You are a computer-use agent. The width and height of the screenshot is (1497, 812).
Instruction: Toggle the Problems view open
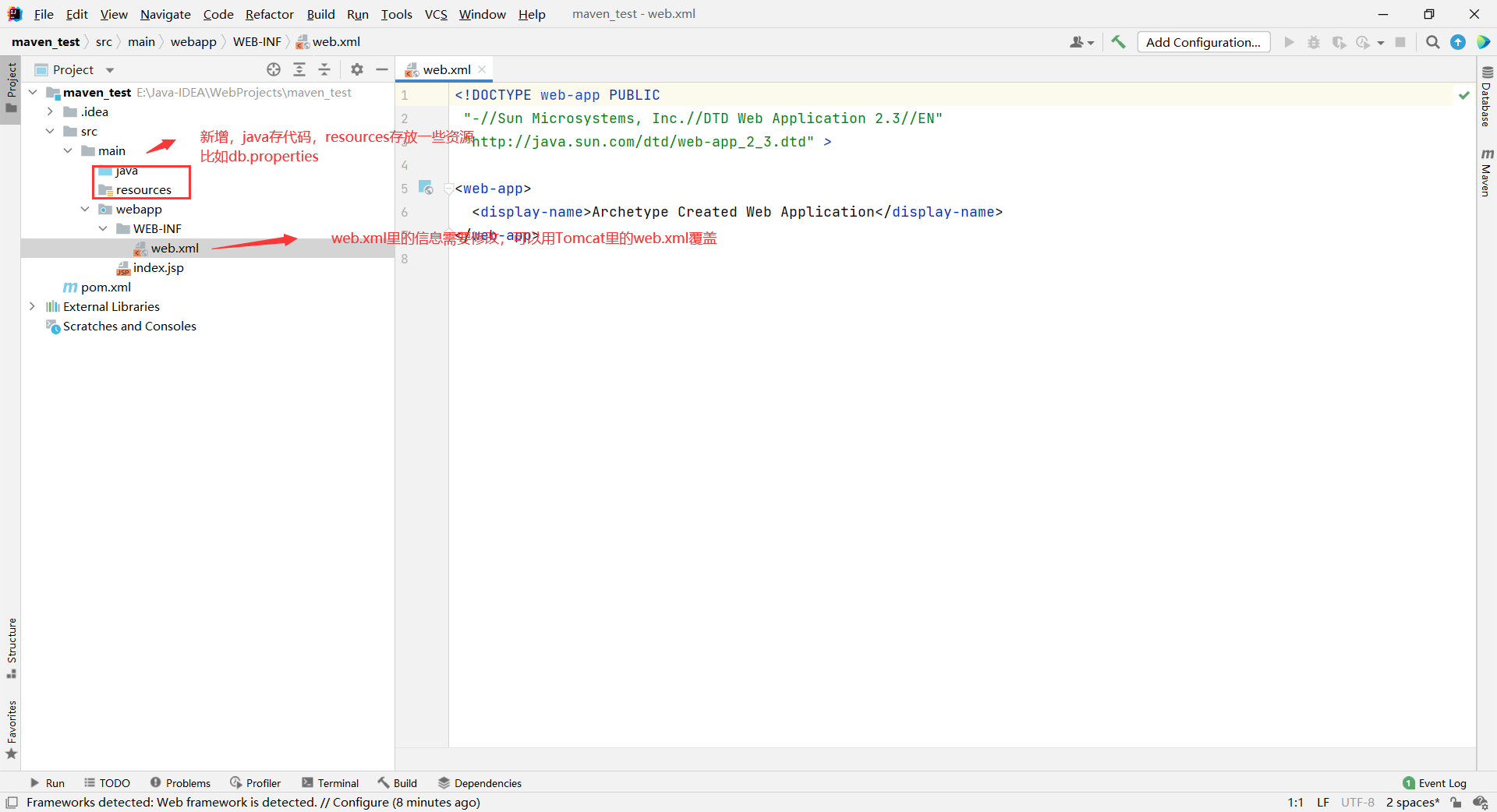point(187,783)
